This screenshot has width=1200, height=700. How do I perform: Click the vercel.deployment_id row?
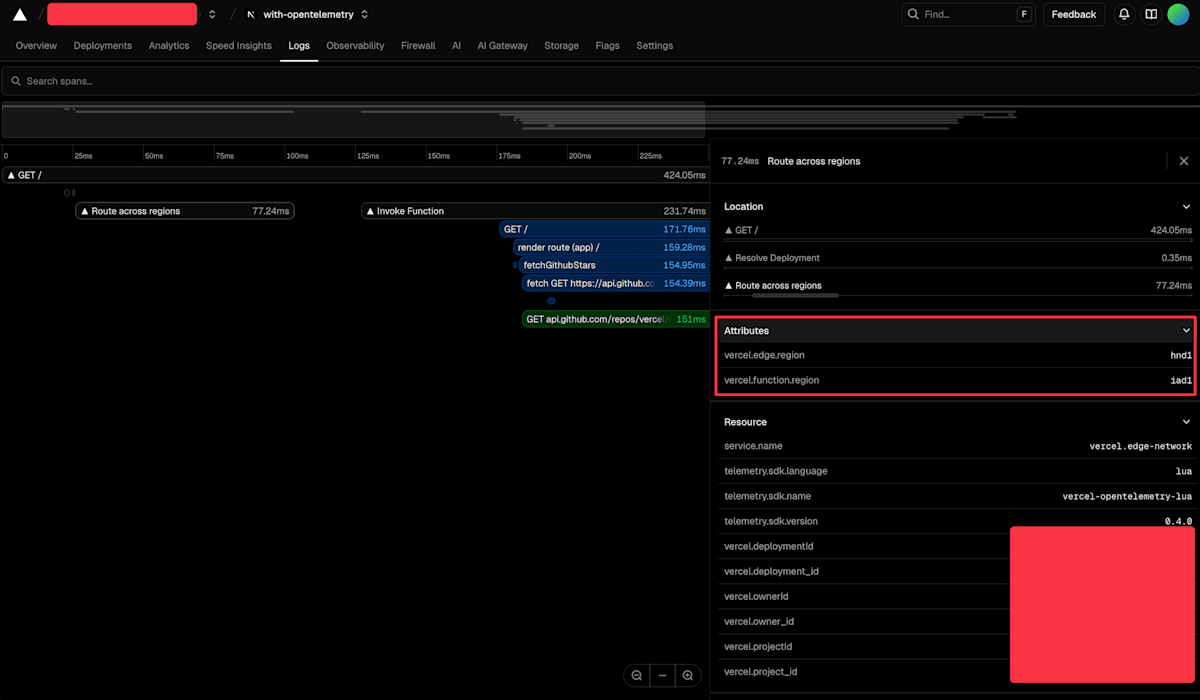click(x=958, y=571)
